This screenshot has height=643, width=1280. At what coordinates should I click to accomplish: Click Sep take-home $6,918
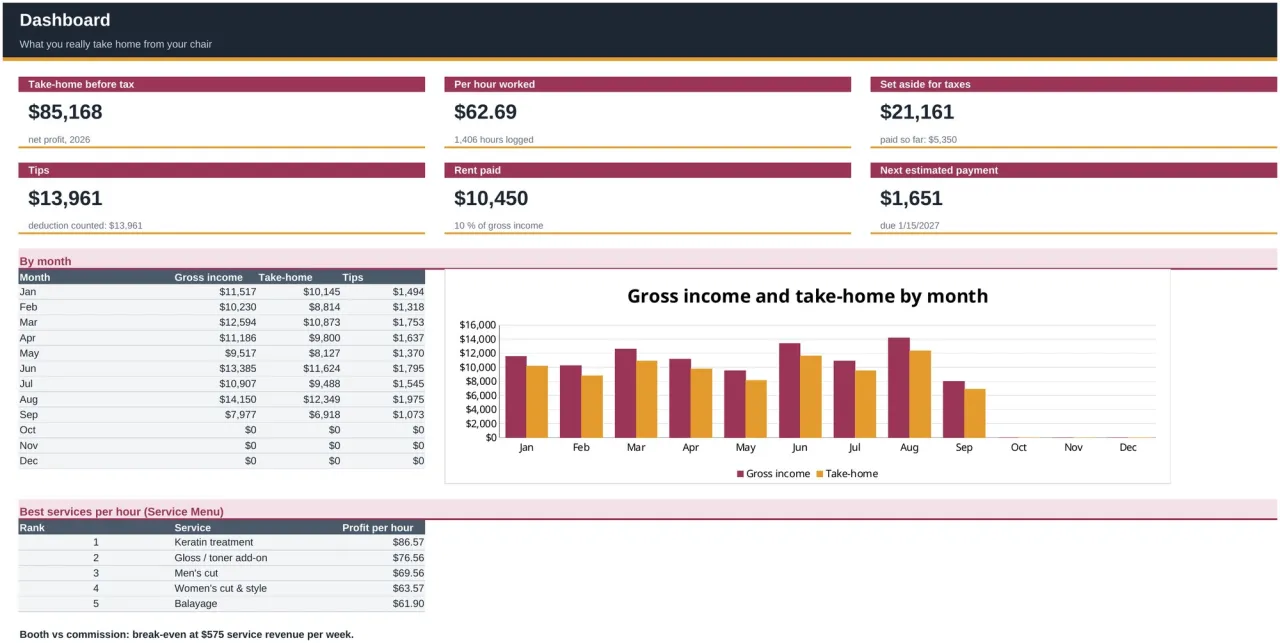tap(324, 415)
